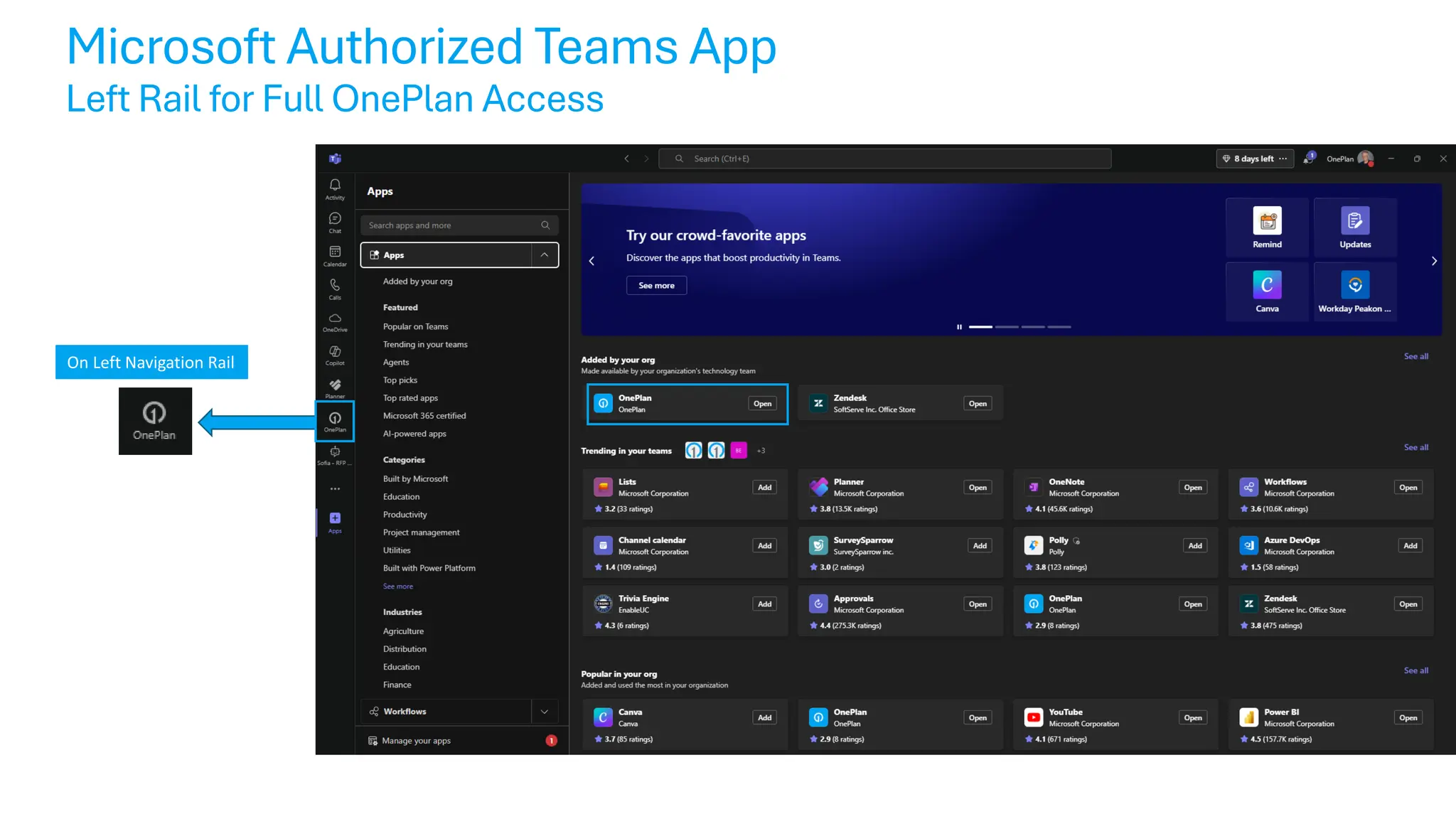This screenshot has height=819, width=1456.
Task: Go back with the history back arrow
Action: tap(626, 159)
